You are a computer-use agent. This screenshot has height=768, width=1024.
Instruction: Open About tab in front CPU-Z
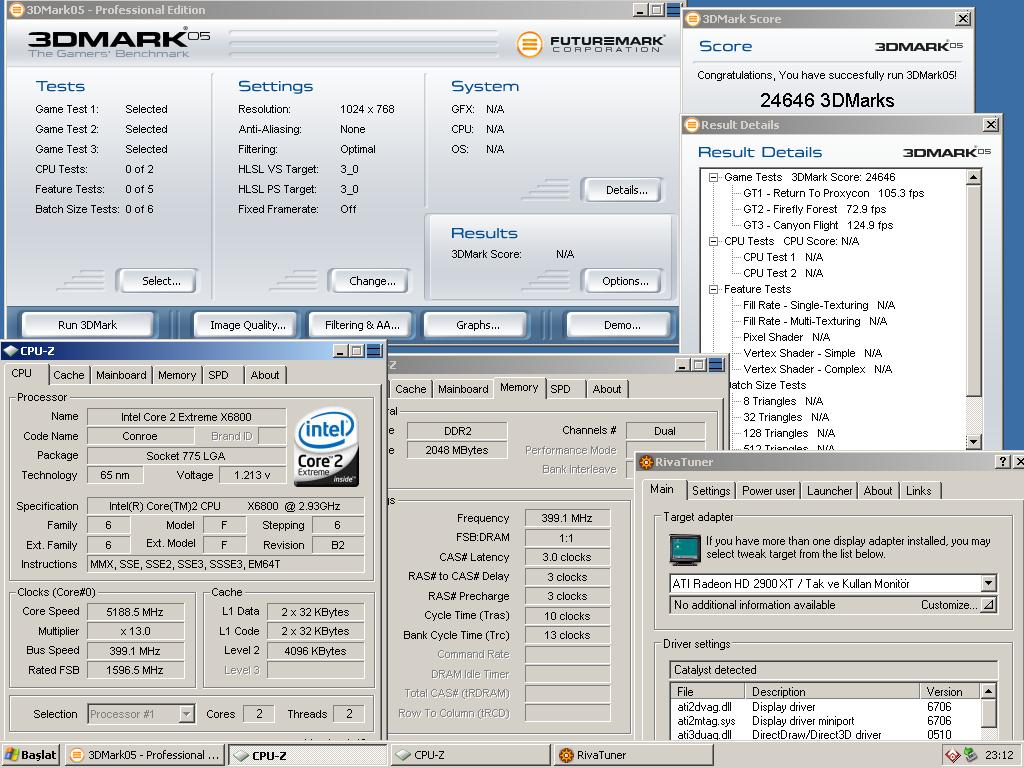[x=264, y=375]
